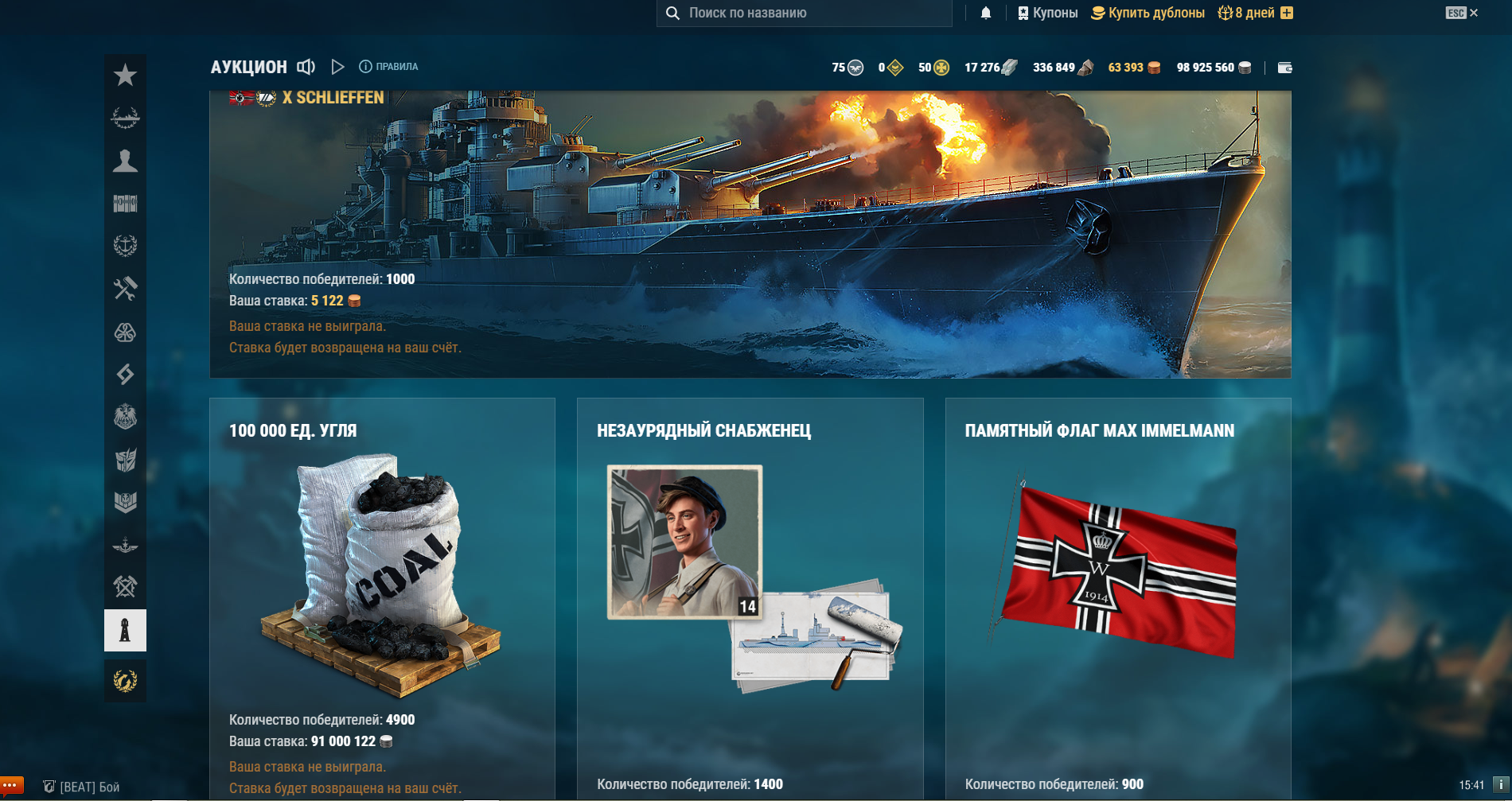This screenshot has height=801, width=1512.
Task: Play the auction intro video
Action: 337,67
